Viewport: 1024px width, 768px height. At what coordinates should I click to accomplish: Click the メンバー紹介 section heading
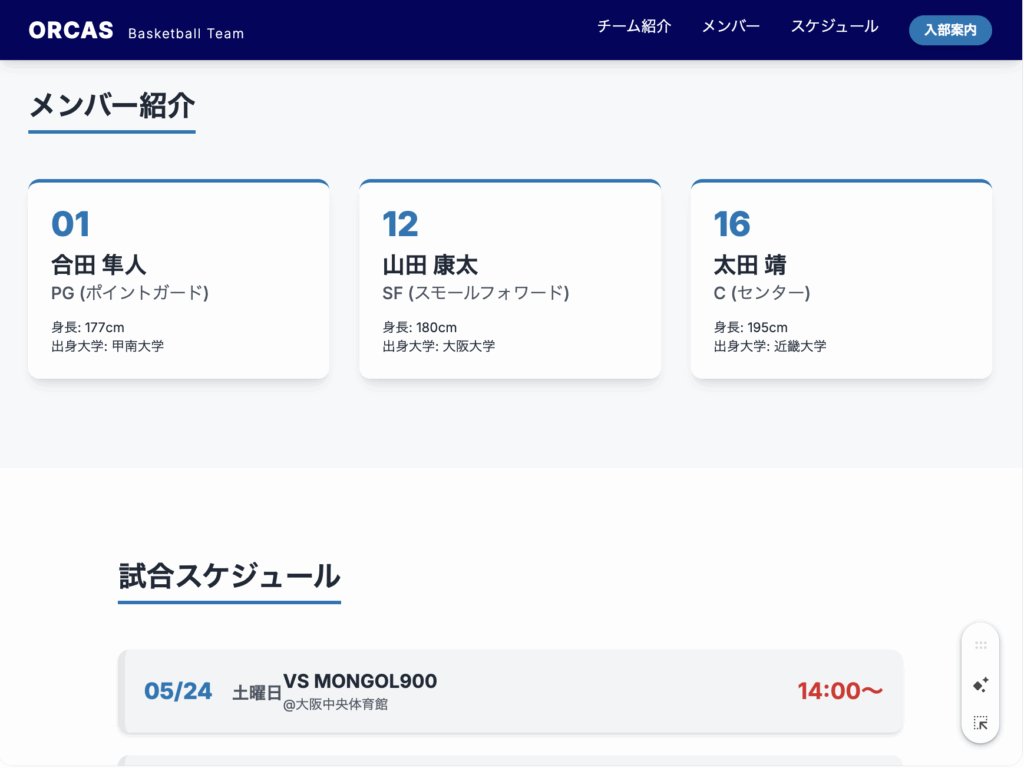click(x=111, y=106)
